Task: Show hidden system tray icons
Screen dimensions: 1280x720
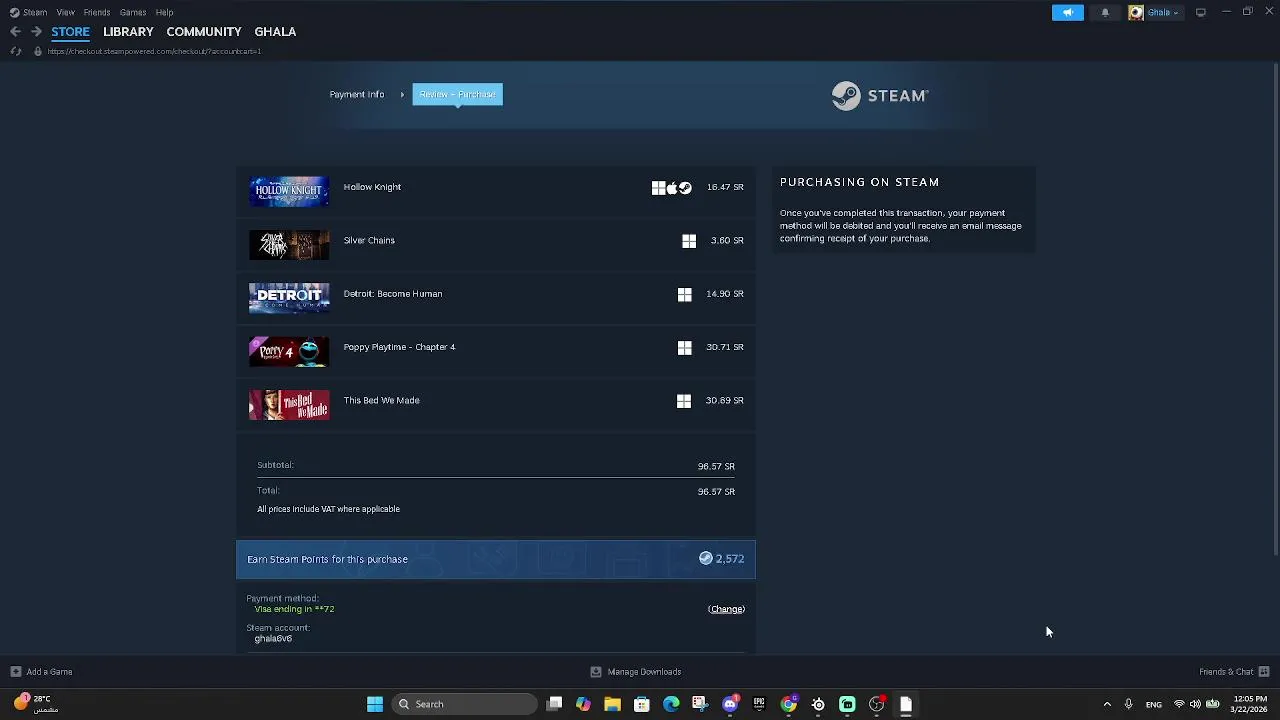Action: tap(1107, 704)
